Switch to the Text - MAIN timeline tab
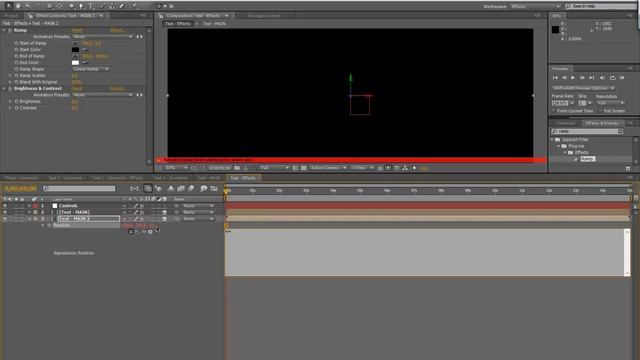640x360 pixels. pos(208,178)
